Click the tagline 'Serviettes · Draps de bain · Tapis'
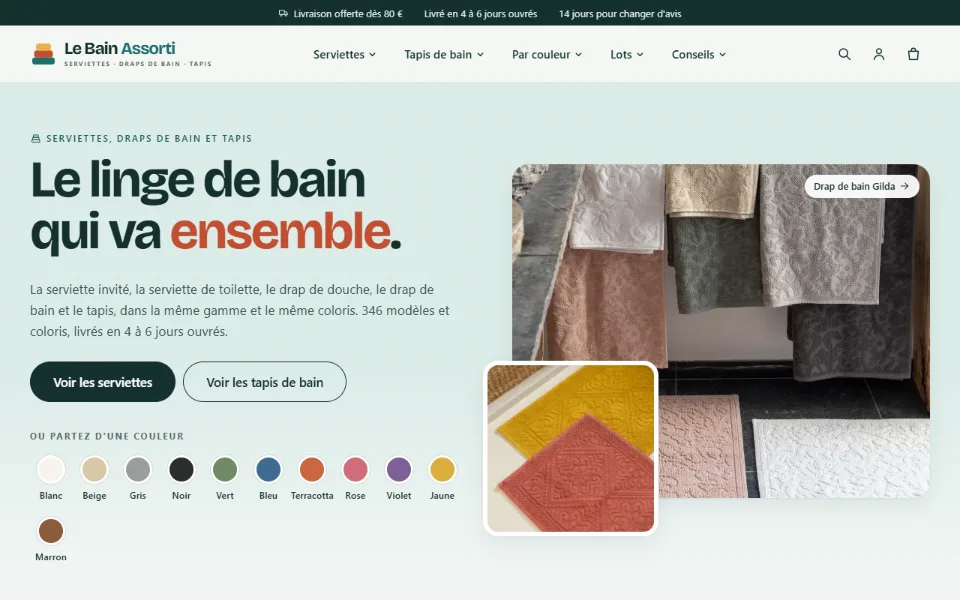The image size is (960, 600). point(138,64)
